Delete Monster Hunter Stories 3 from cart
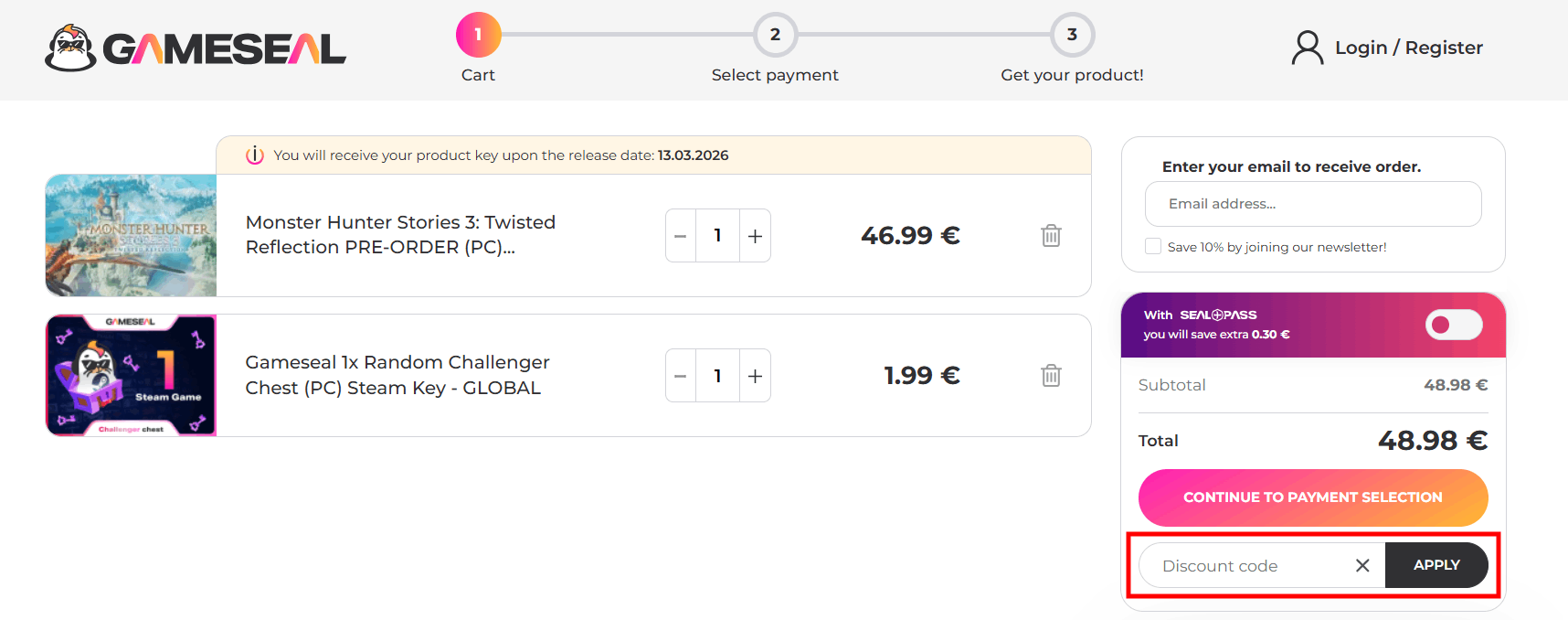The image size is (1568, 620). click(1051, 236)
